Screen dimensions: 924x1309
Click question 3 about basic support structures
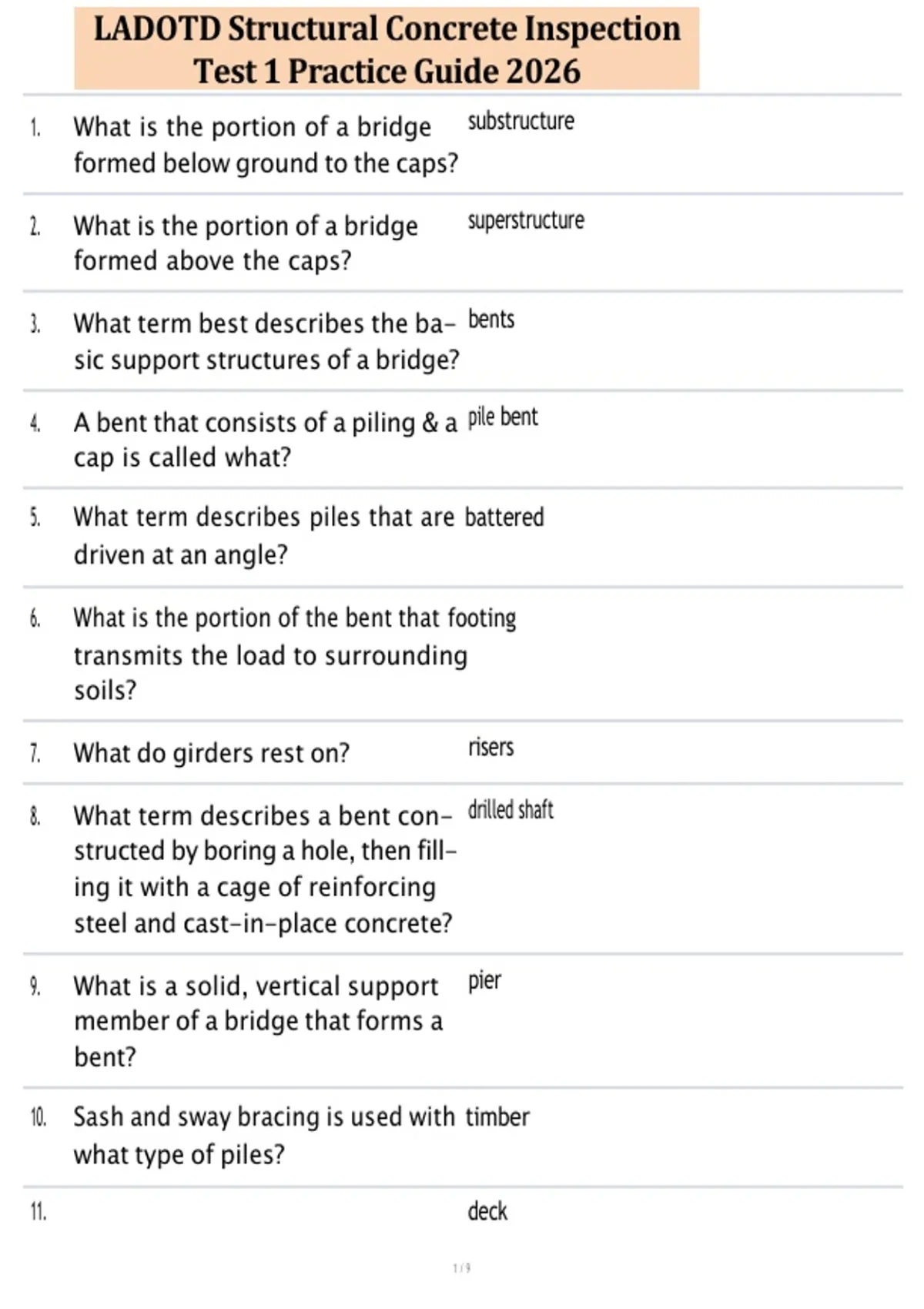pyautogui.click(x=266, y=341)
